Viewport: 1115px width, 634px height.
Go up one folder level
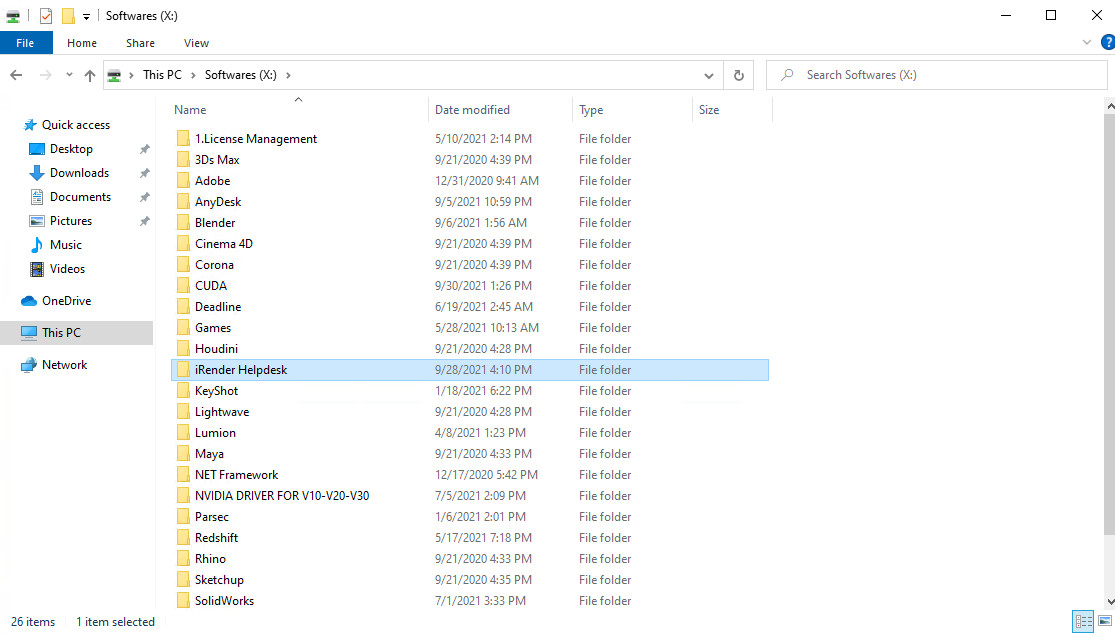tap(90, 75)
